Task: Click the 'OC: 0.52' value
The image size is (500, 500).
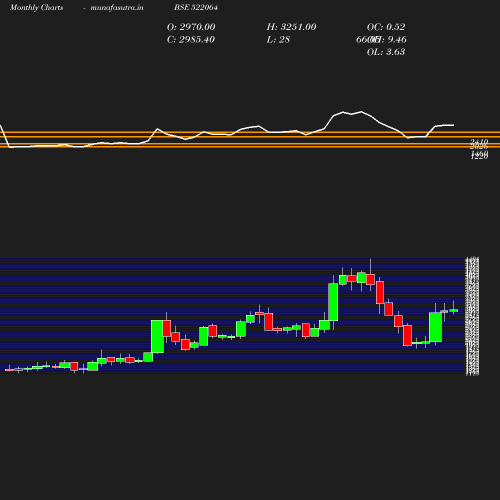Action: point(386,27)
